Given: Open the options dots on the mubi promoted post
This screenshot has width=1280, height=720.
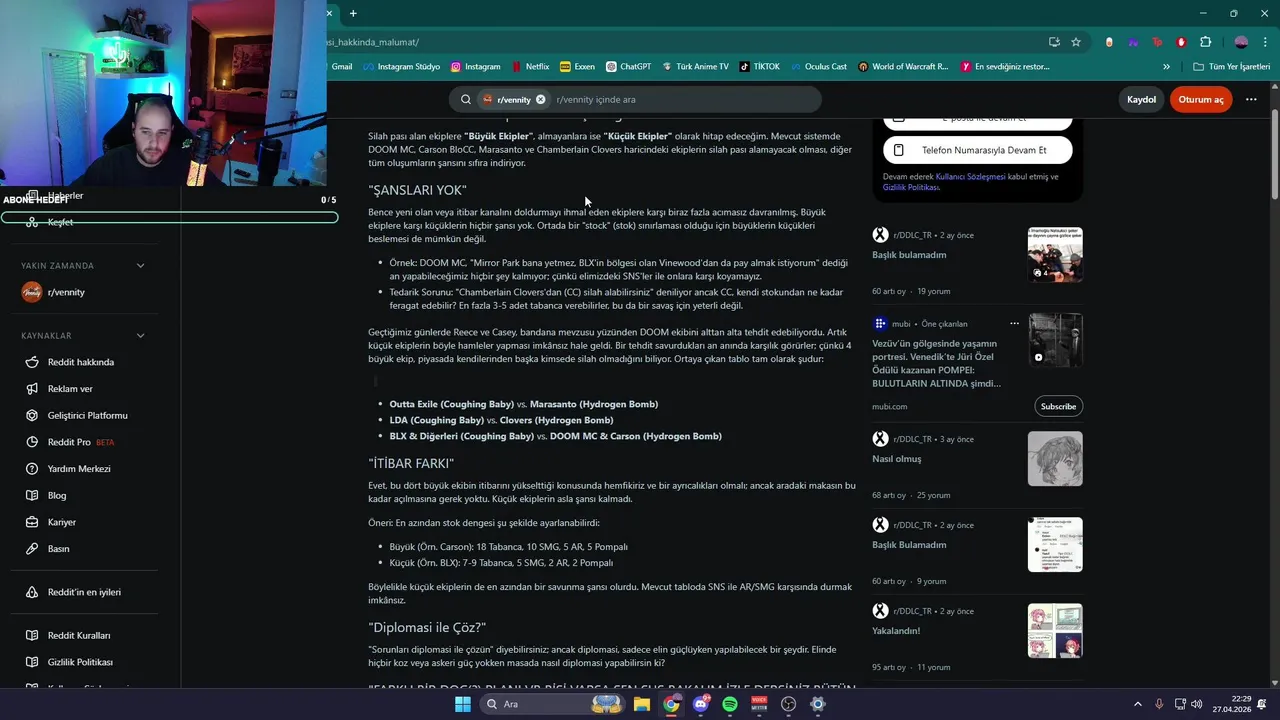Looking at the screenshot, I should (x=1014, y=323).
